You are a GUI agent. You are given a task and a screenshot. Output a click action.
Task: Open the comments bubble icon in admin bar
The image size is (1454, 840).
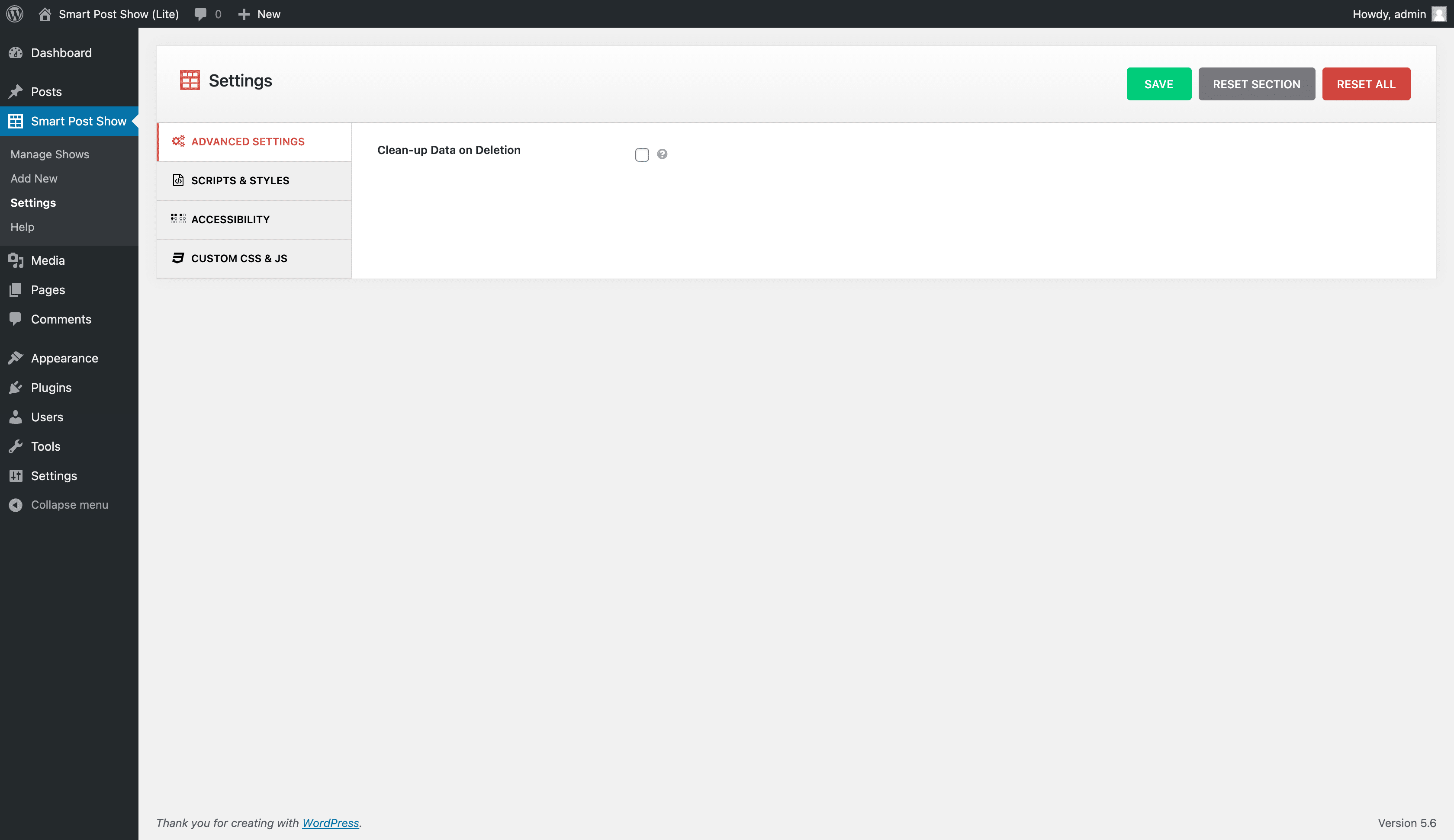200,14
